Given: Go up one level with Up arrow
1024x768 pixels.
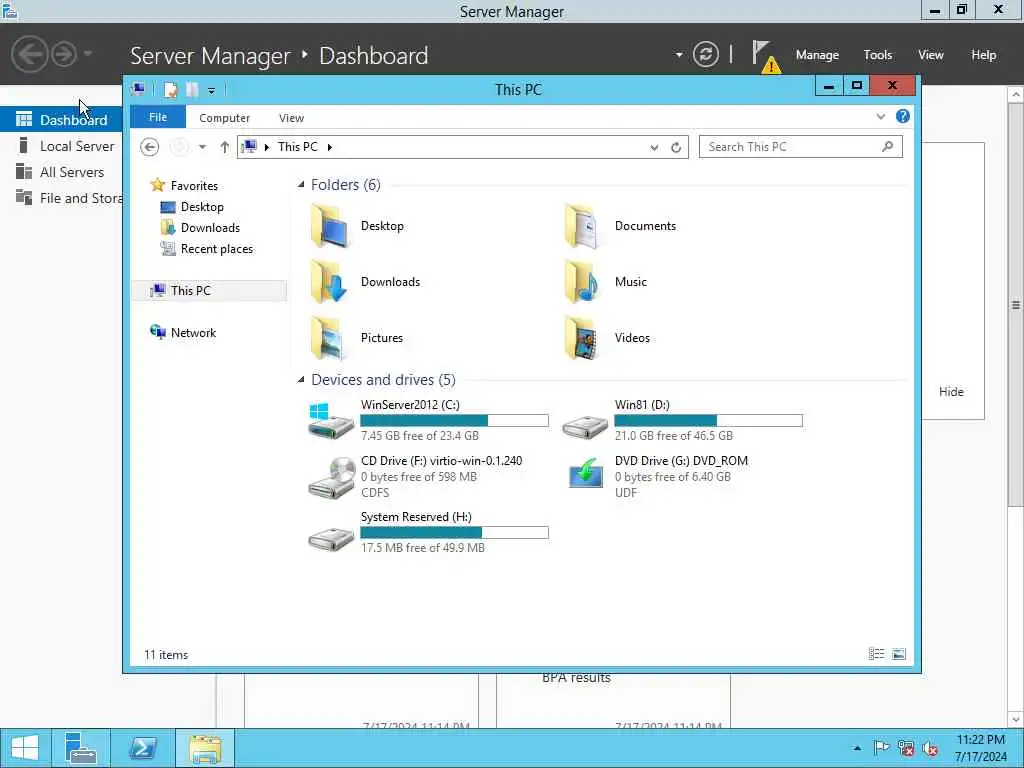Looking at the screenshot, I should pyautogui.click(x=225, y=147).
